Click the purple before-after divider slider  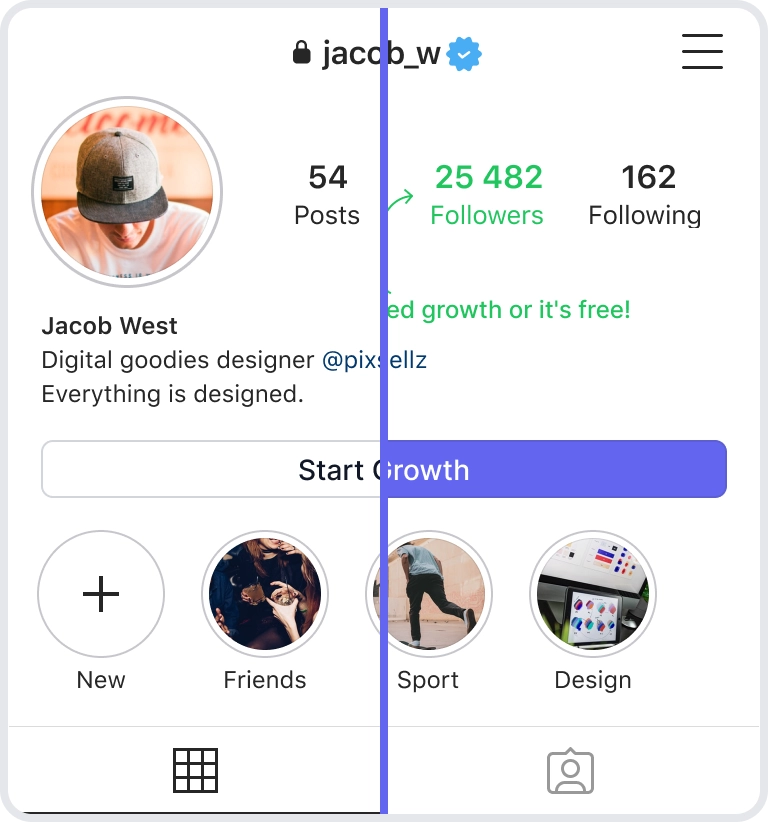(x=384, y=411)
